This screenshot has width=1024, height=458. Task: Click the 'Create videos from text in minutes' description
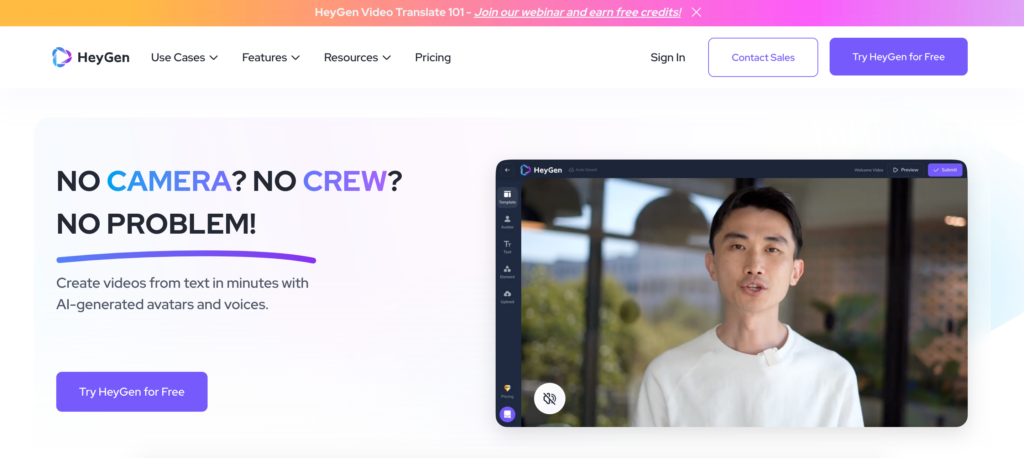pyautogui.click(x=182, y=294)
